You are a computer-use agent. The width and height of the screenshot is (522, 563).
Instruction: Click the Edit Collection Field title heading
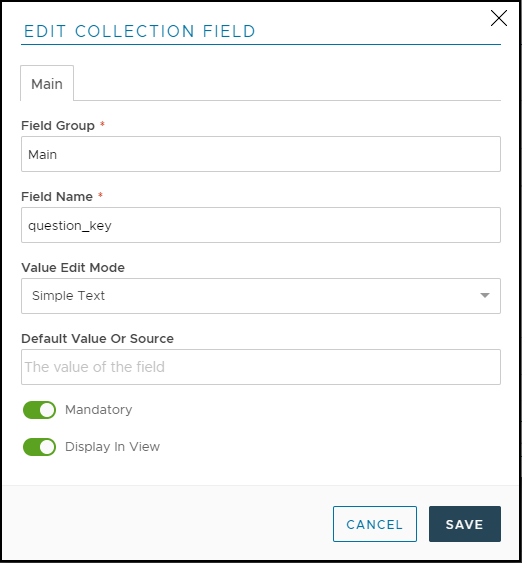click(x=139, y=31)
